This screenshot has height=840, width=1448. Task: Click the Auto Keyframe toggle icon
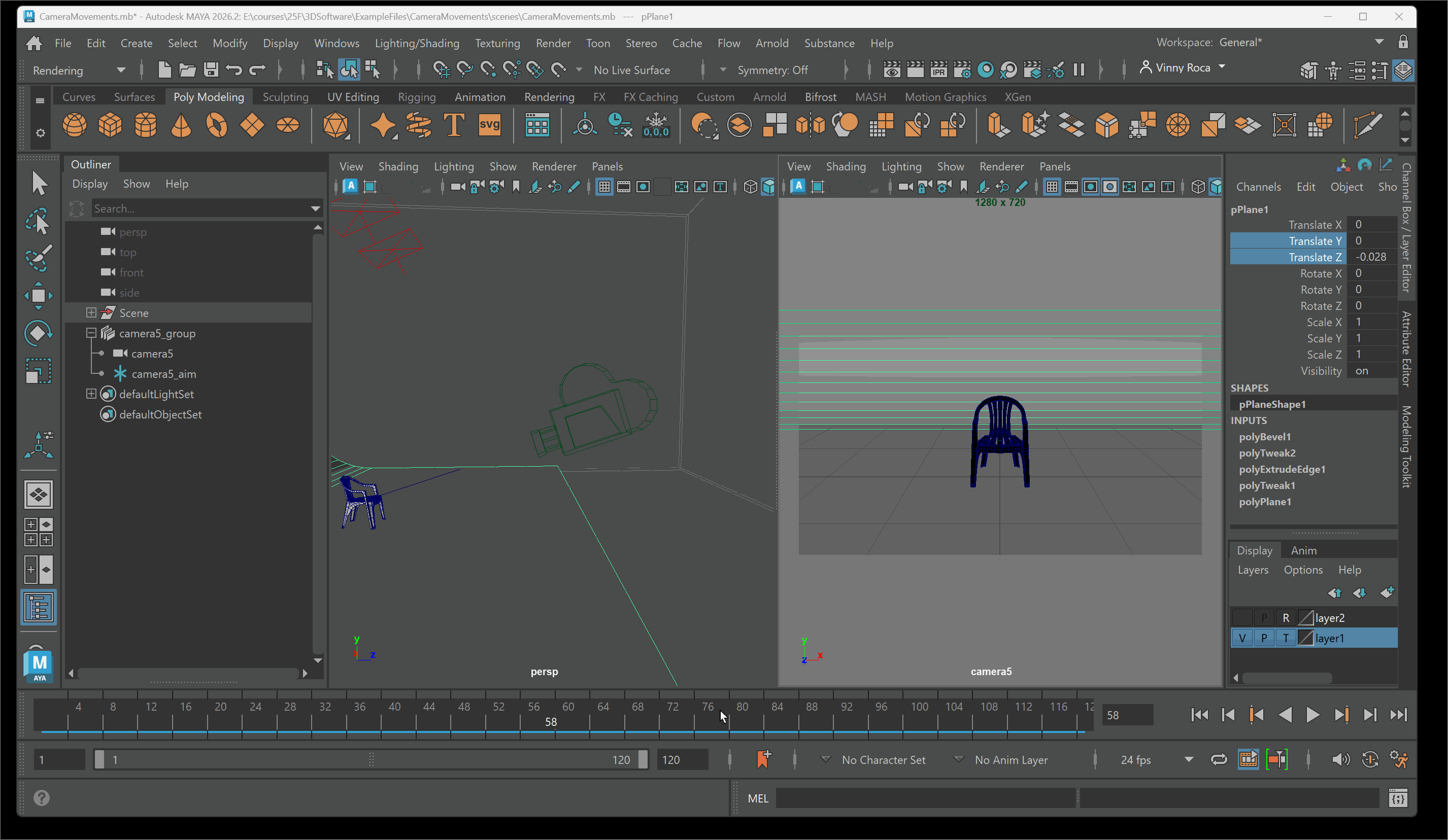click(1370, 760)
